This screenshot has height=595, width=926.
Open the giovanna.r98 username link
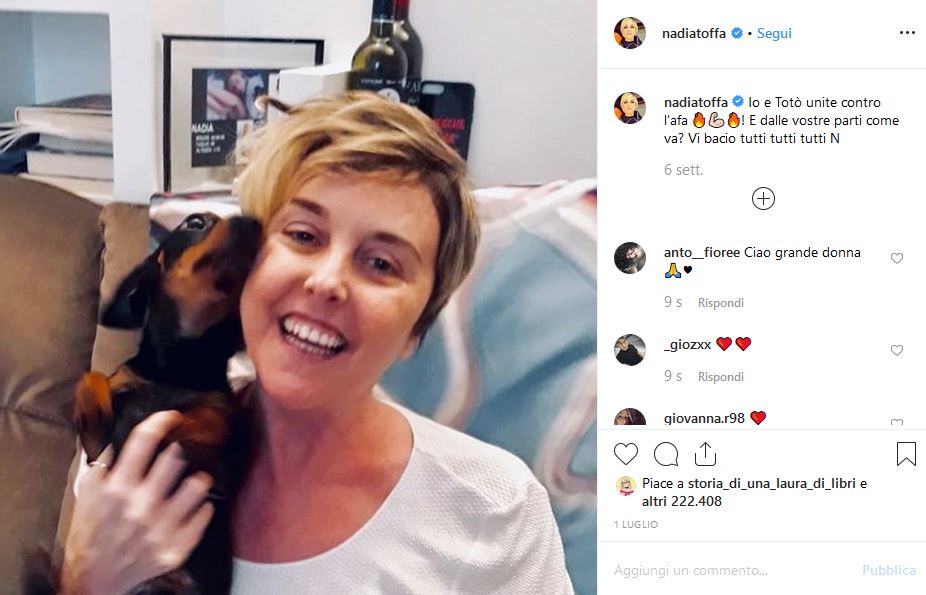click(704, 418)
